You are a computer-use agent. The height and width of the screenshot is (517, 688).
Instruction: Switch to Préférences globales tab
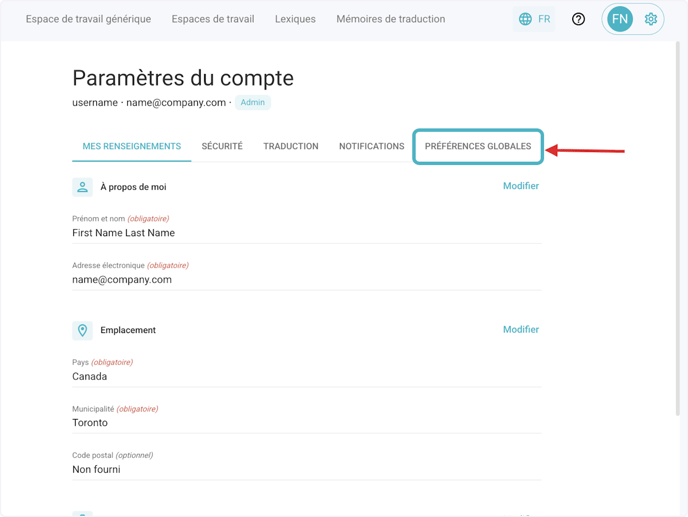click(478, 146)
